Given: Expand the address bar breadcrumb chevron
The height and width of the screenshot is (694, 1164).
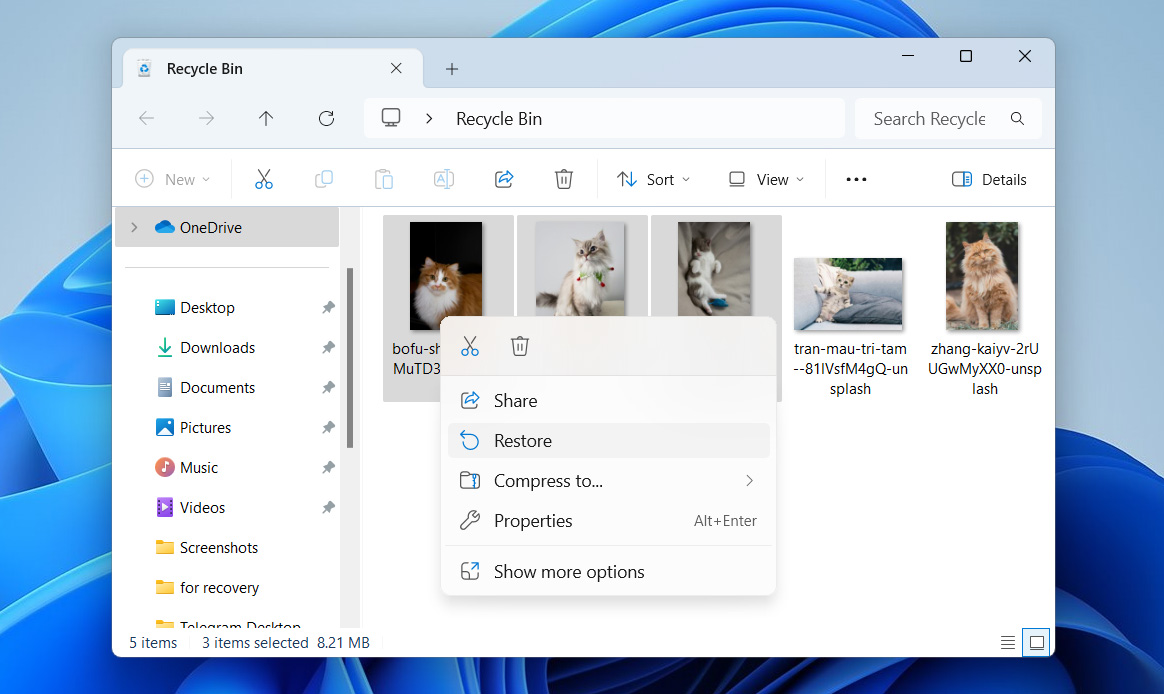Looking at the screenshot, I should coord(429,118).
